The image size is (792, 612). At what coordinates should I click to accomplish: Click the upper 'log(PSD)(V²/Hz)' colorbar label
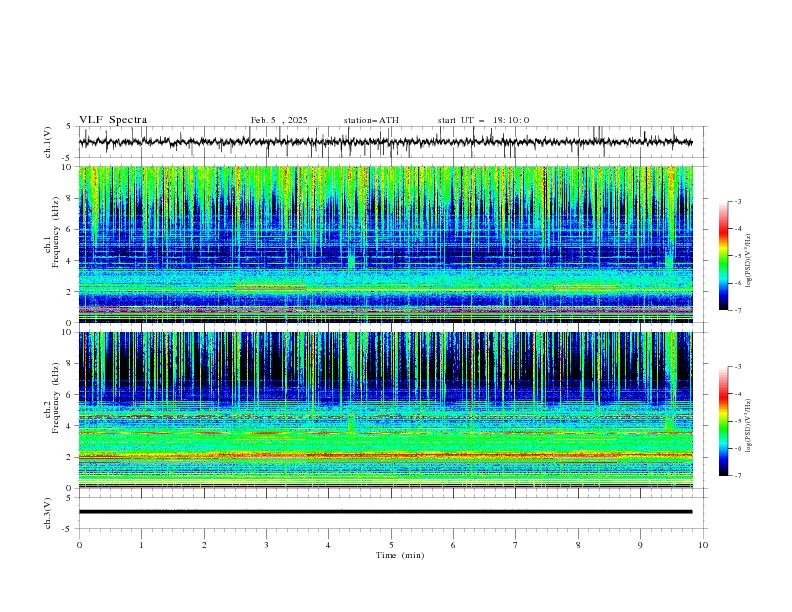[x=748, y=261]
